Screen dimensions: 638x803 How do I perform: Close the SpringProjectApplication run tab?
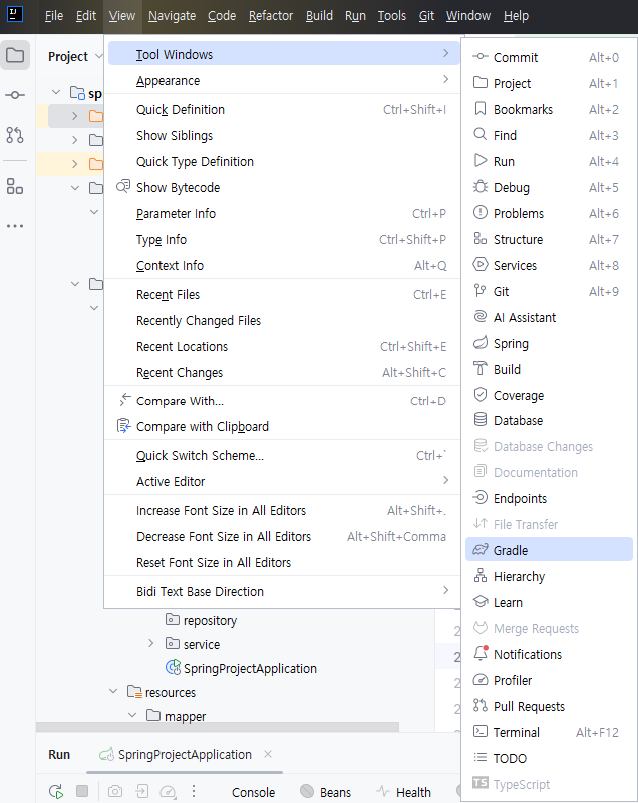tap(268, 754)
